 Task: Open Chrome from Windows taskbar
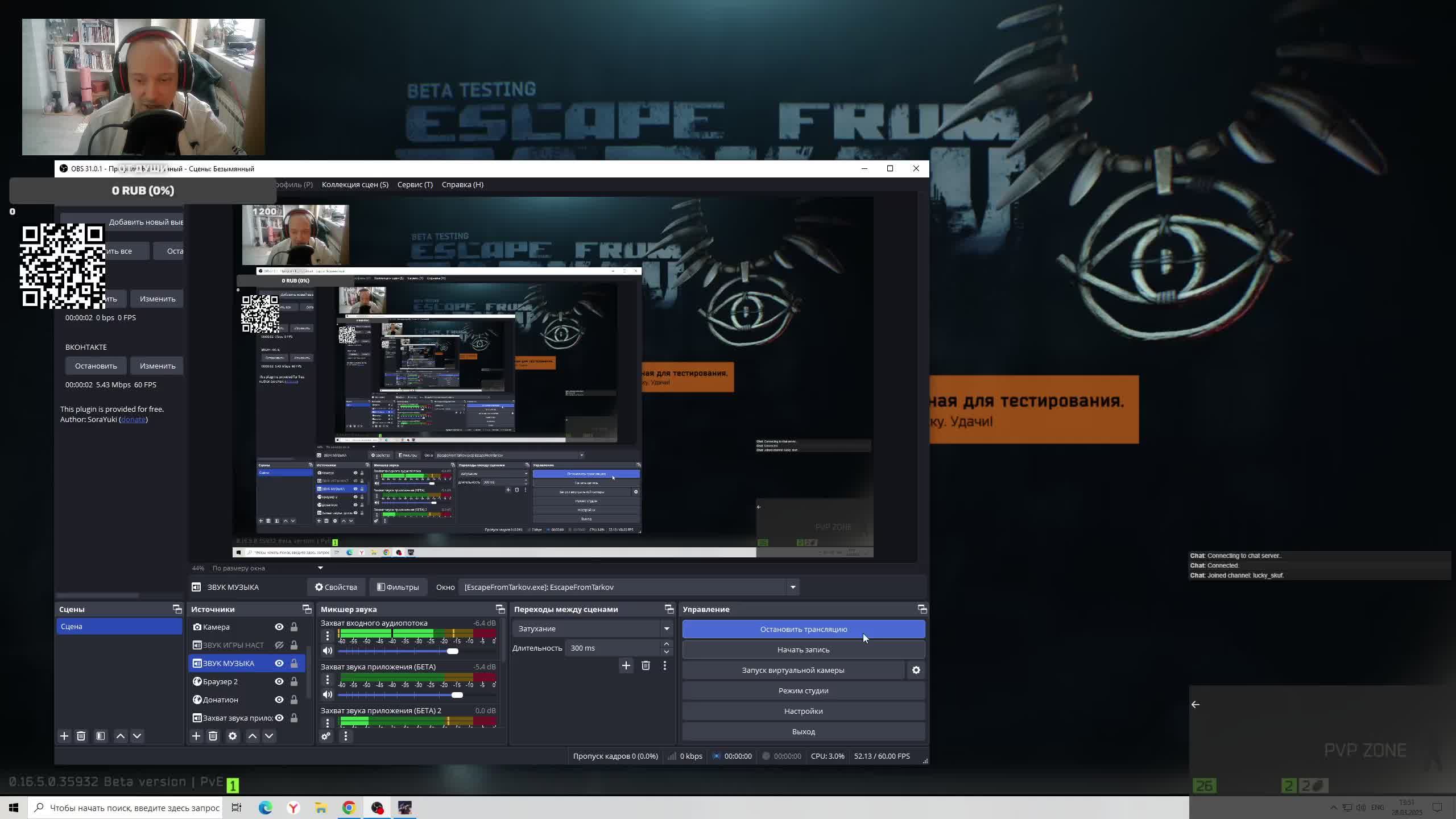(x=349, y=808)
